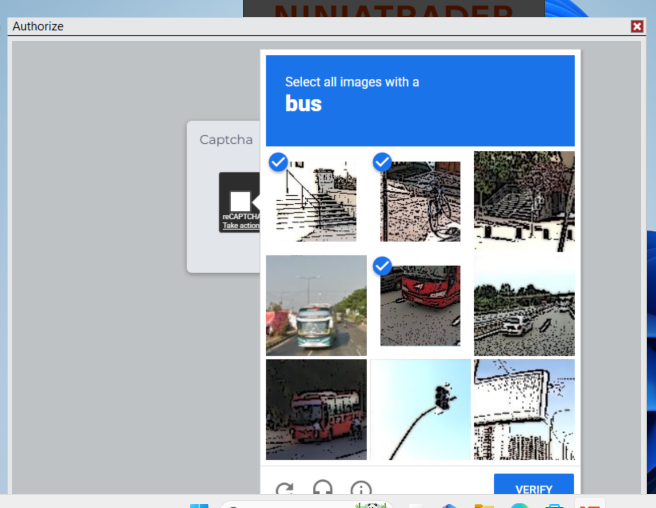Select the white car on highway tile
This screenshot has width=656, height=508.
tap(524, 305)
